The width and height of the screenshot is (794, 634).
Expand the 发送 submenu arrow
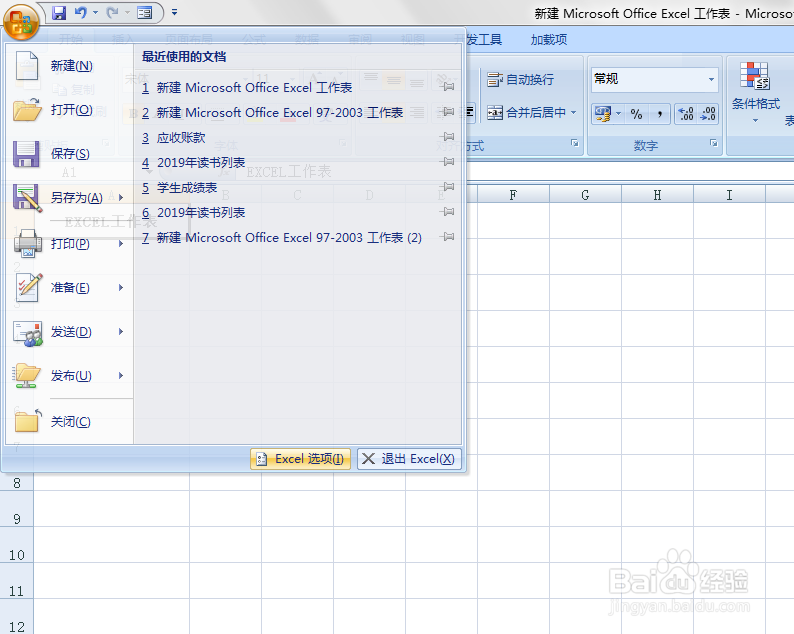[x=121, y=332]
